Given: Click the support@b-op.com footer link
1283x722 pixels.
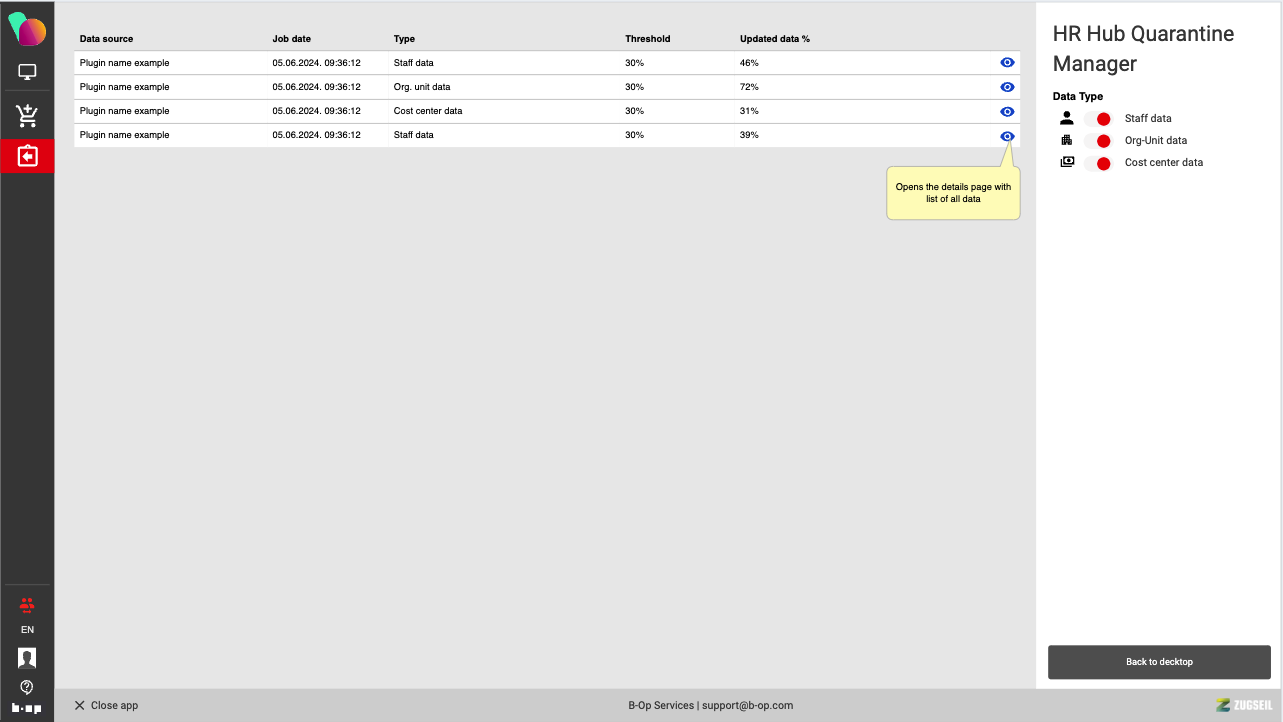Looking at the screenshot, I should point(747,705).
